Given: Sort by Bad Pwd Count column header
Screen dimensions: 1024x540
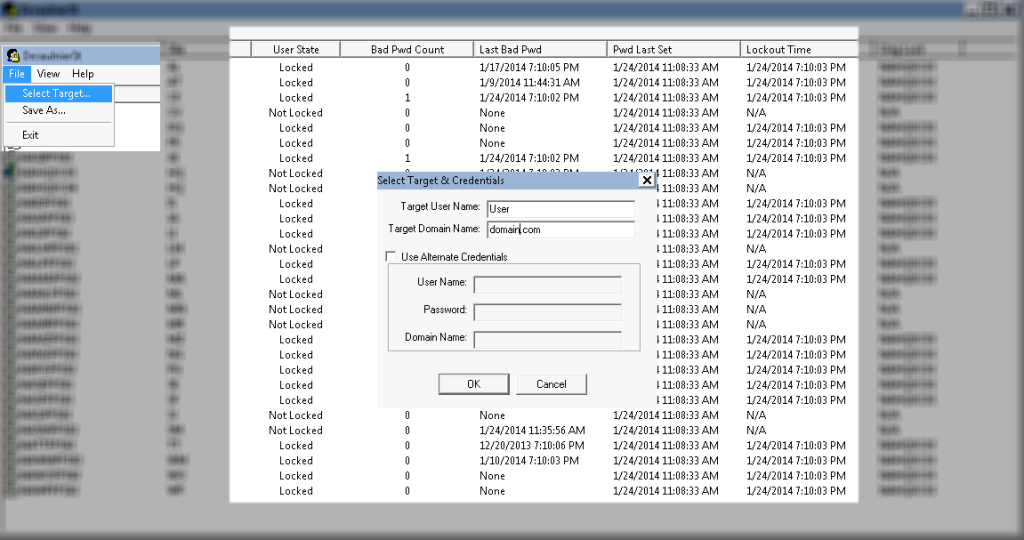Looking at the screenshot, I should [407, 50].
